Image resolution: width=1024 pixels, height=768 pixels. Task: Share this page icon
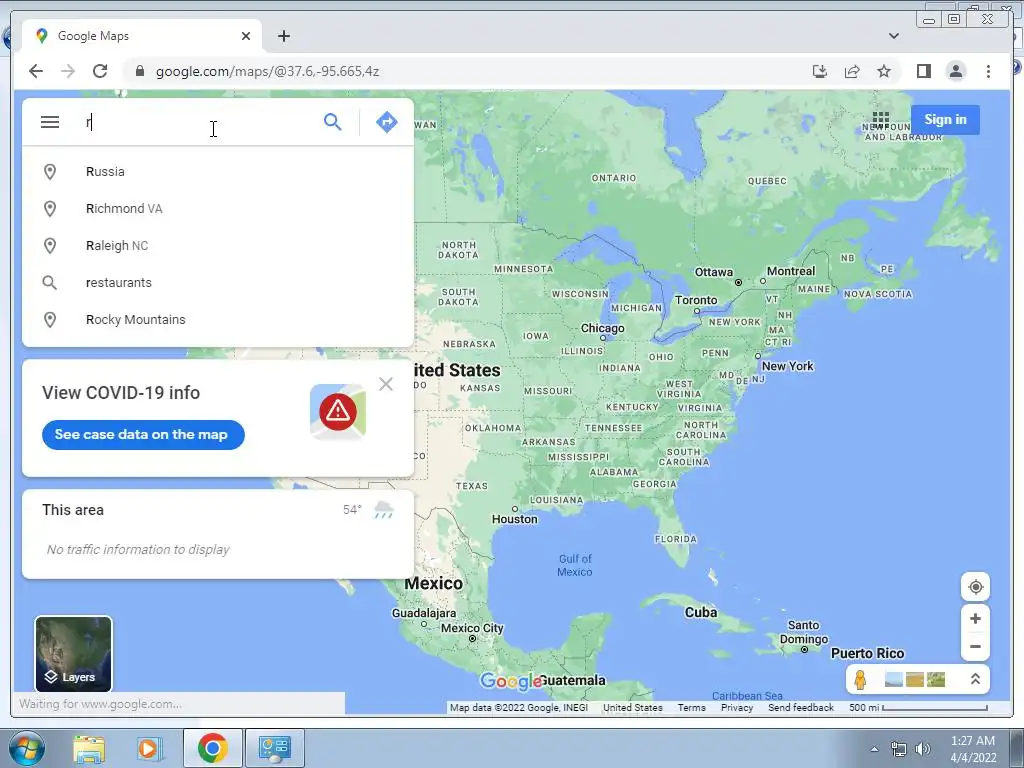tap(852, 71)
